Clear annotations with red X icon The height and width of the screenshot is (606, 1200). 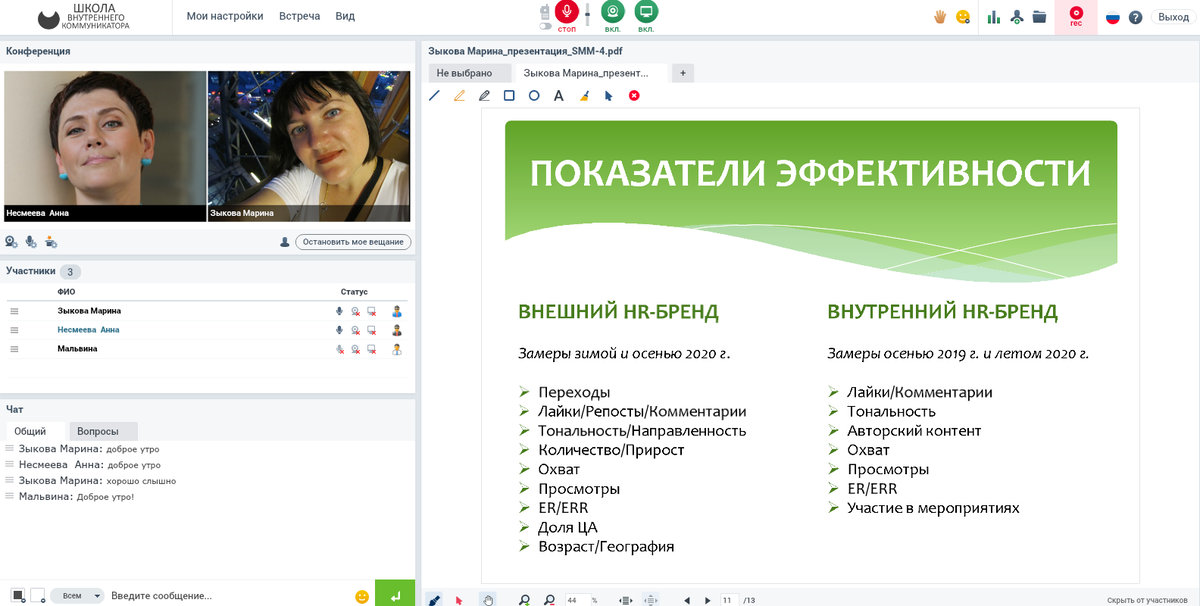tap(634, 96)
